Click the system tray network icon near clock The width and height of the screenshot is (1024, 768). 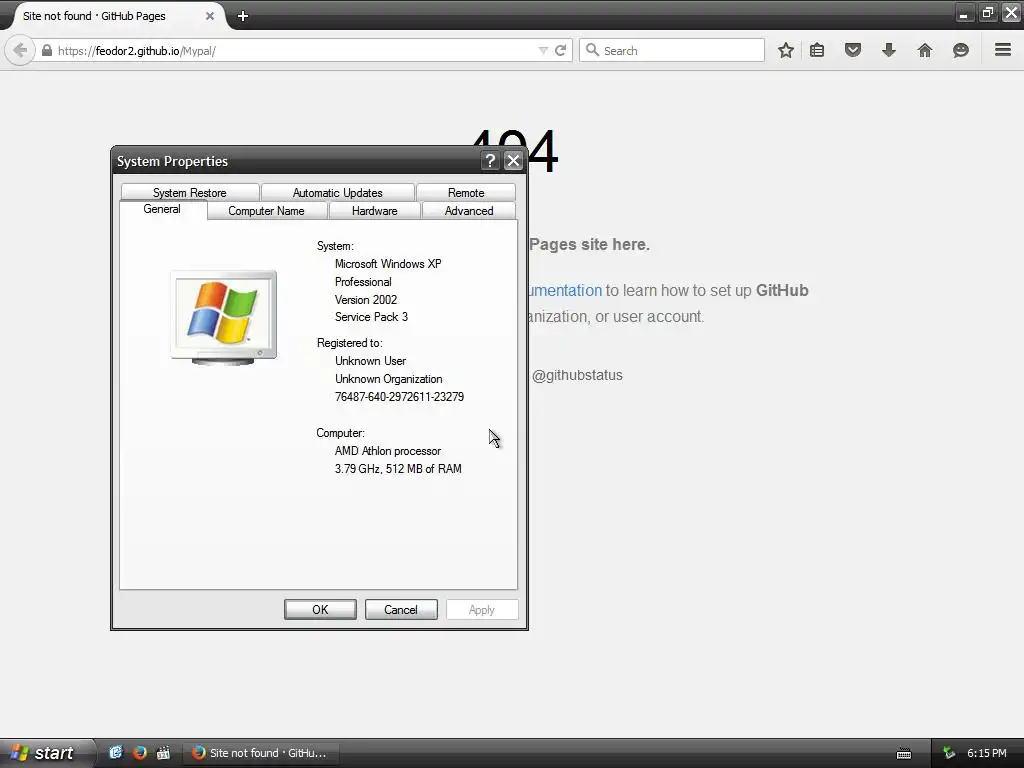click(x=949, y=753)
